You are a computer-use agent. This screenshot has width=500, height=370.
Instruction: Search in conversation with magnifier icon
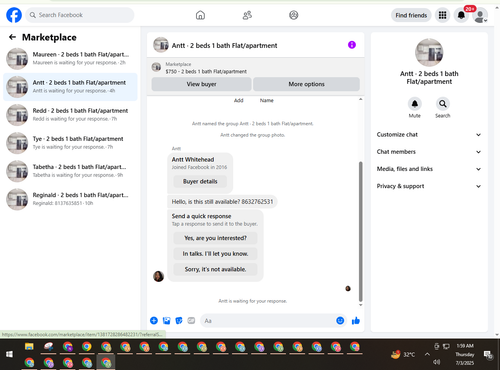pos(443,104)
